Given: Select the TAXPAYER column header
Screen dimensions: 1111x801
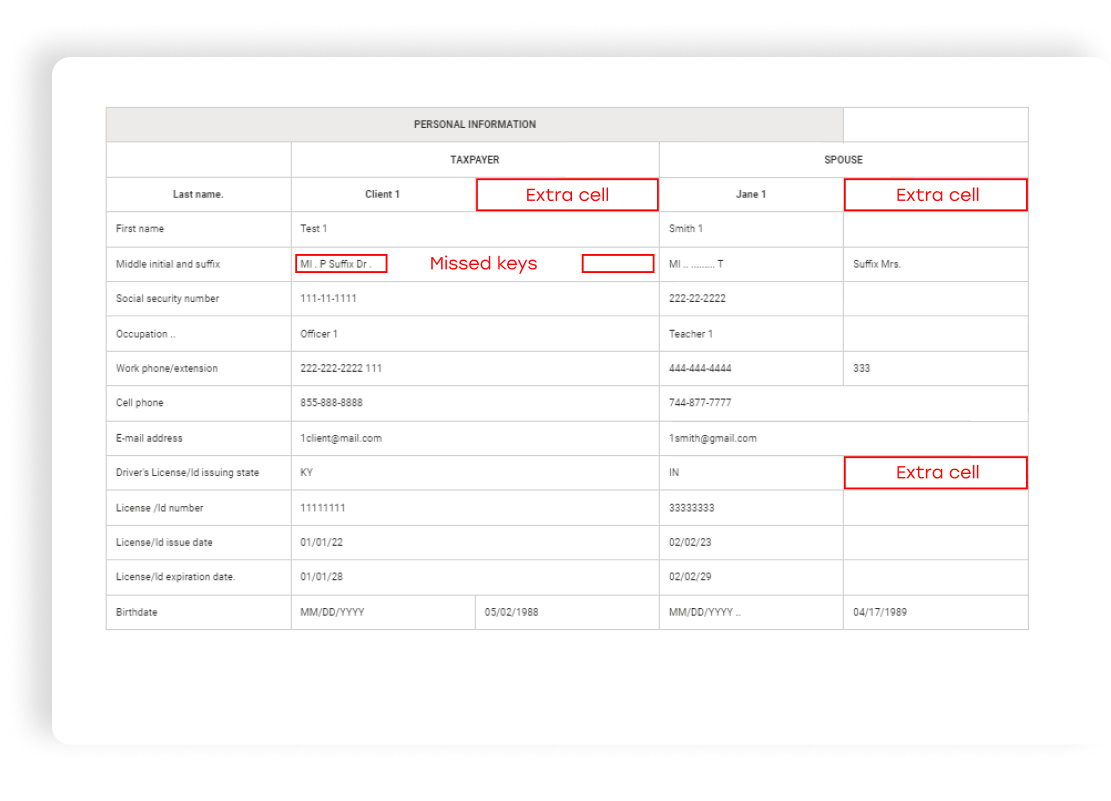Looking at the screenshot, I should tap(474, 159).
